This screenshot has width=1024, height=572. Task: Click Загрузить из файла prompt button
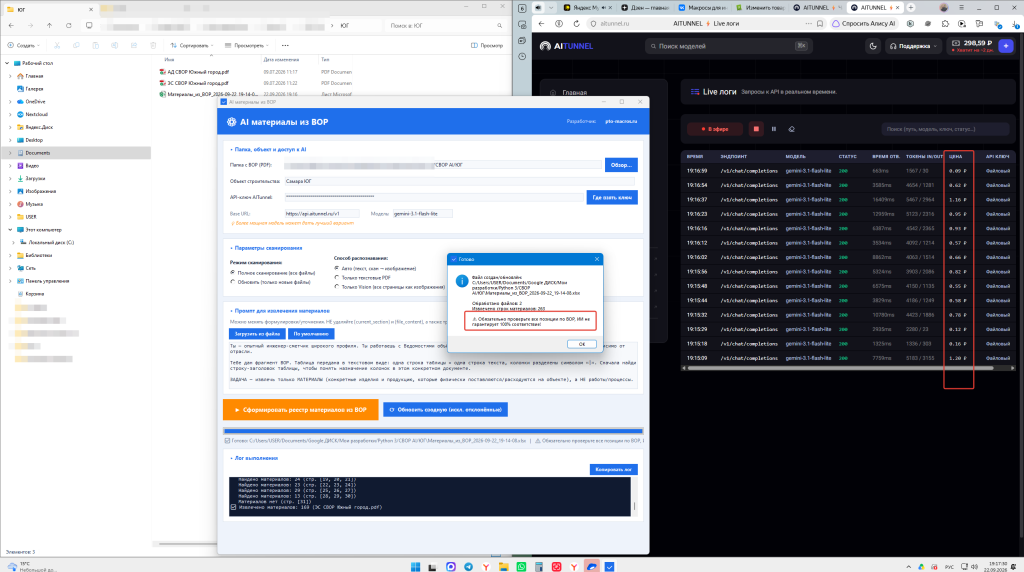coord(257,334)
